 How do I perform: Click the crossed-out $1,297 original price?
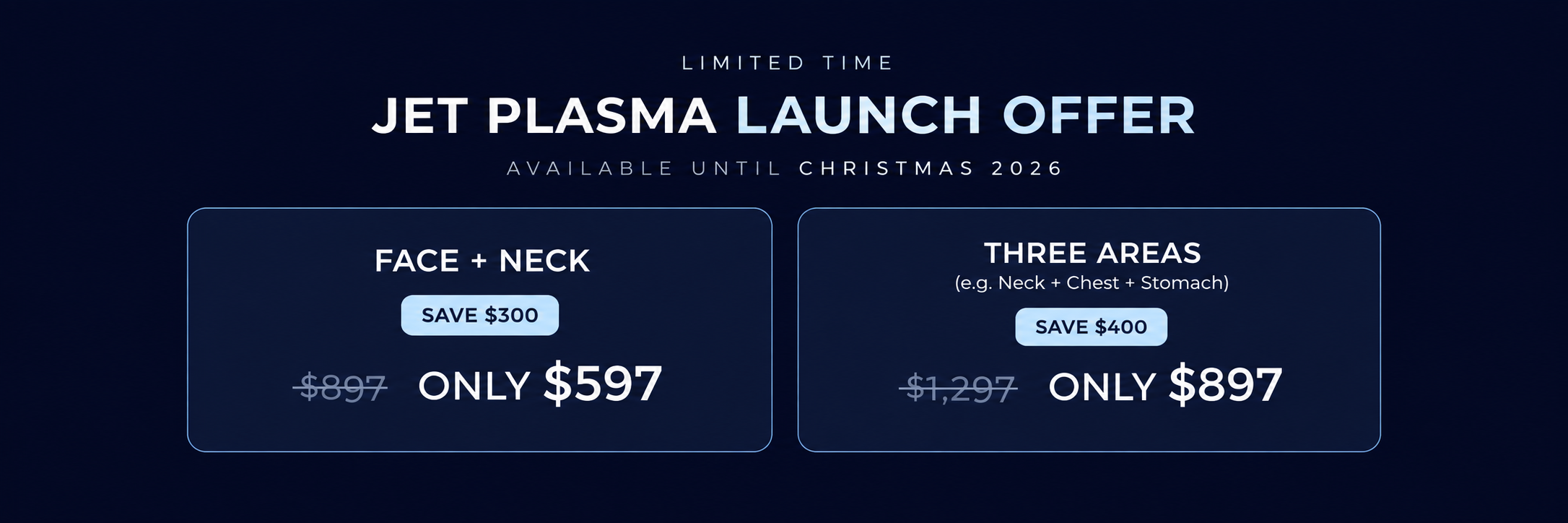pos(960,388)
